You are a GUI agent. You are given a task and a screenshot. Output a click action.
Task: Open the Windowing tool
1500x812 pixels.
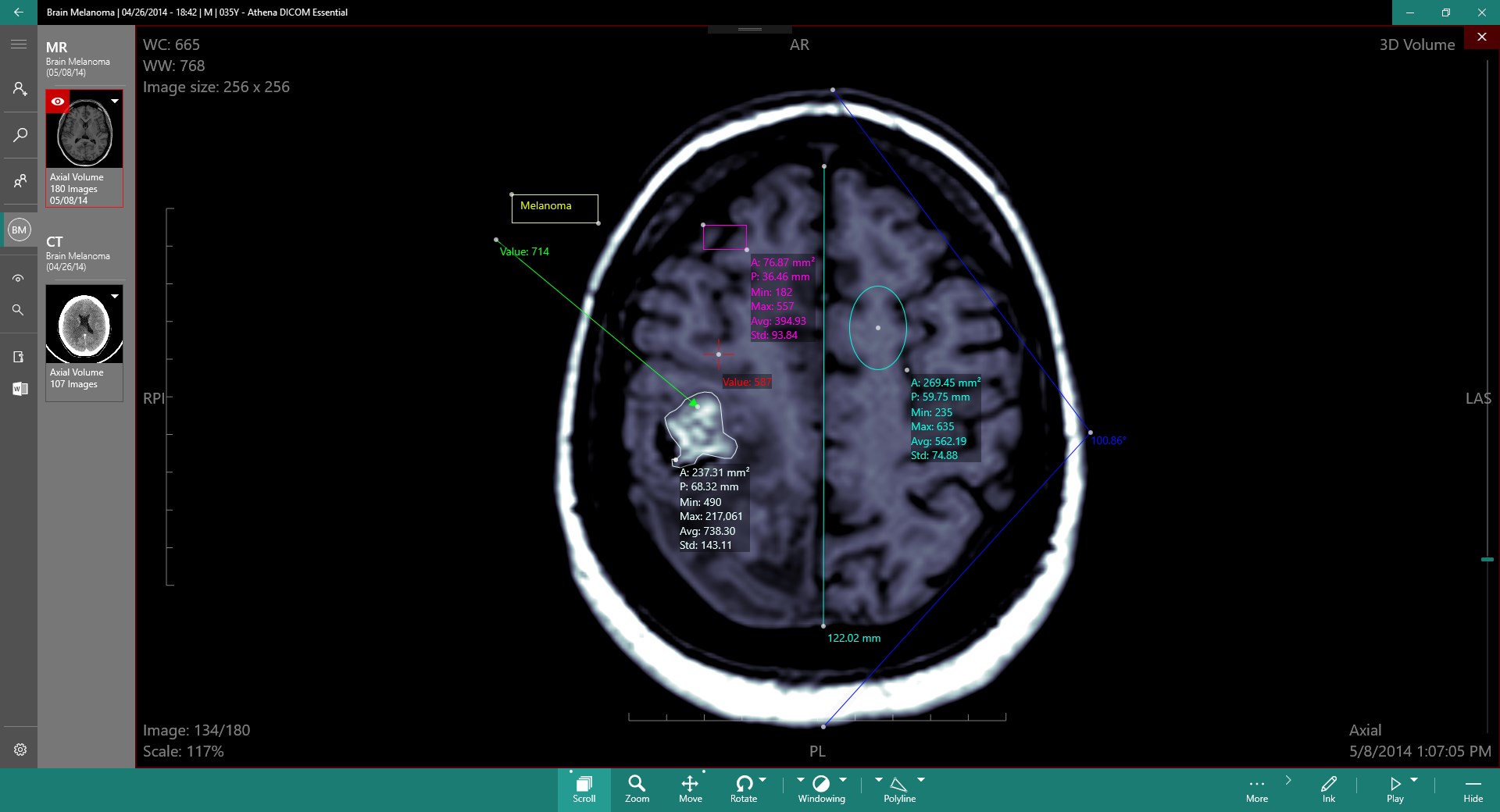coord(821,789)
